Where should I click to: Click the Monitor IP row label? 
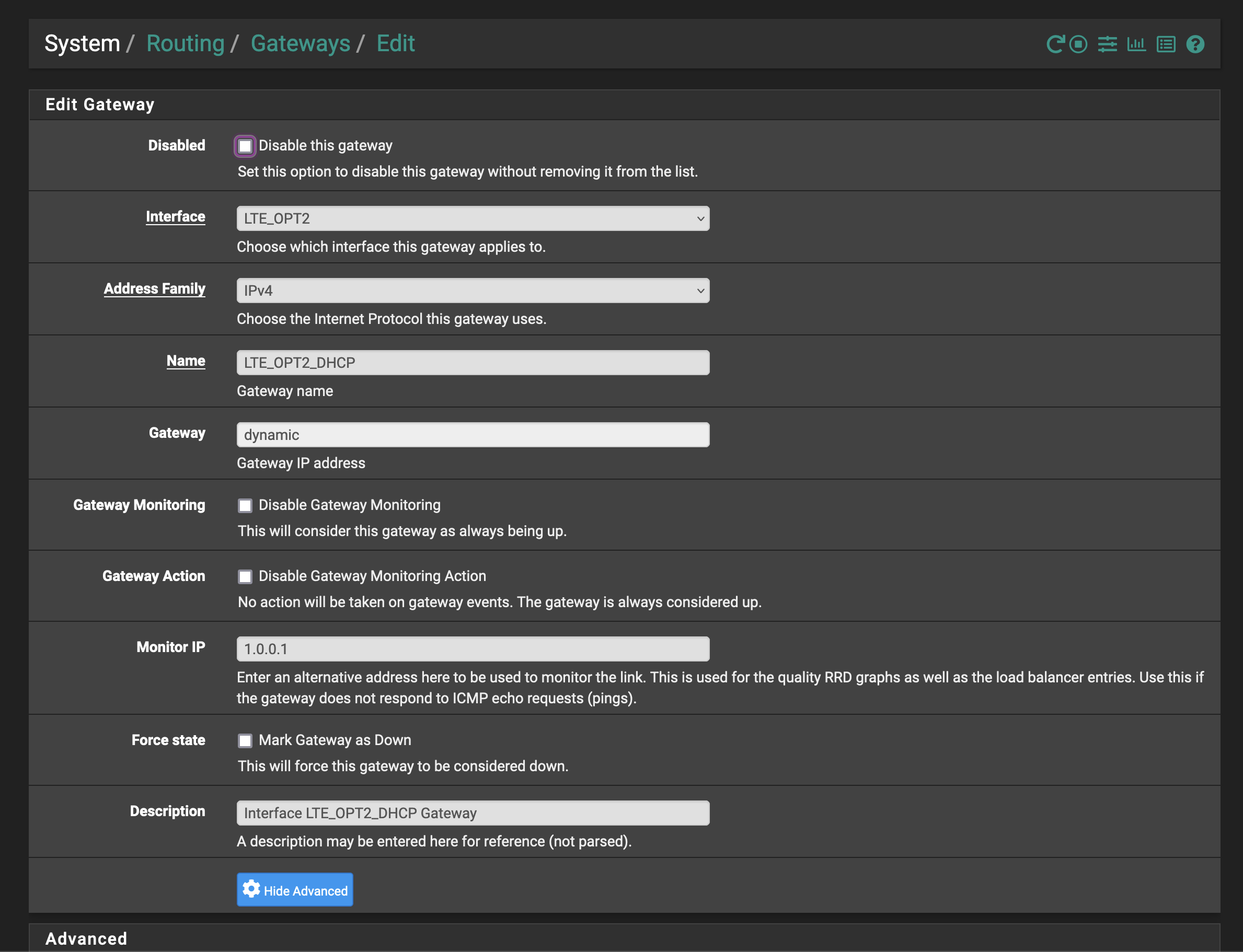coord(170,647)
